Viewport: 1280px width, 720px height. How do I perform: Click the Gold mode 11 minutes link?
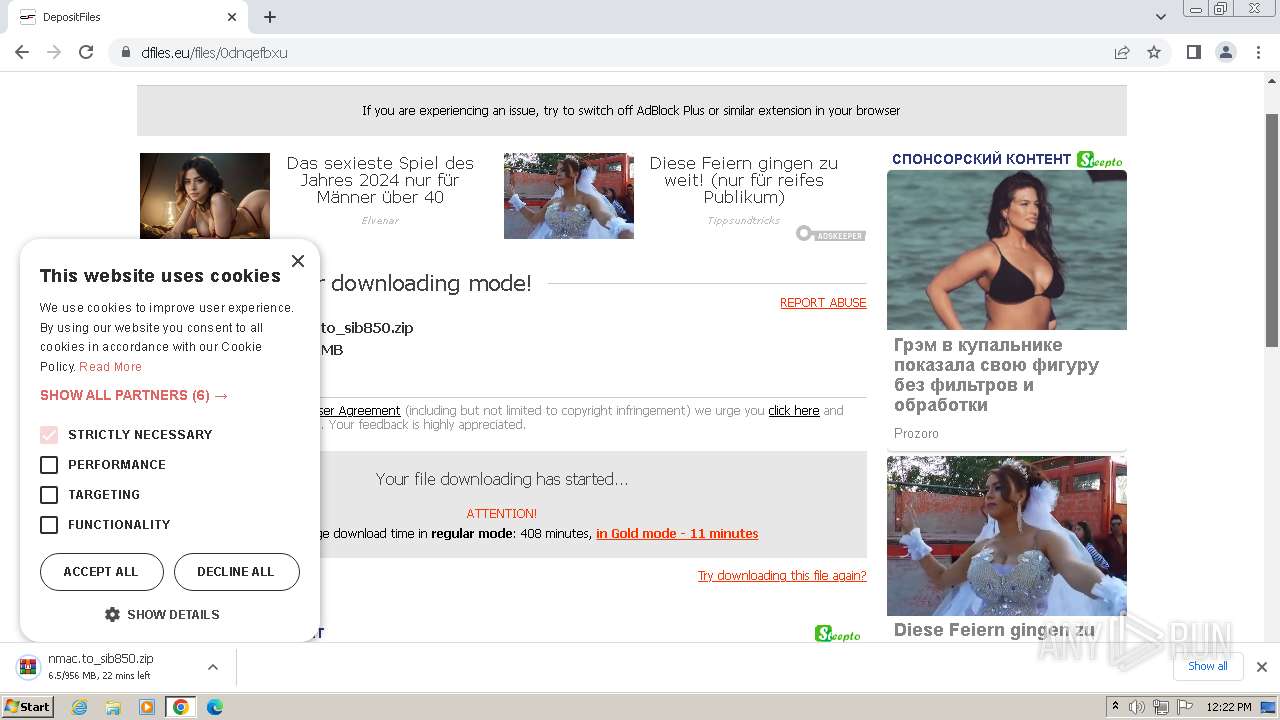pyautogui.click(x=677, y=534)
